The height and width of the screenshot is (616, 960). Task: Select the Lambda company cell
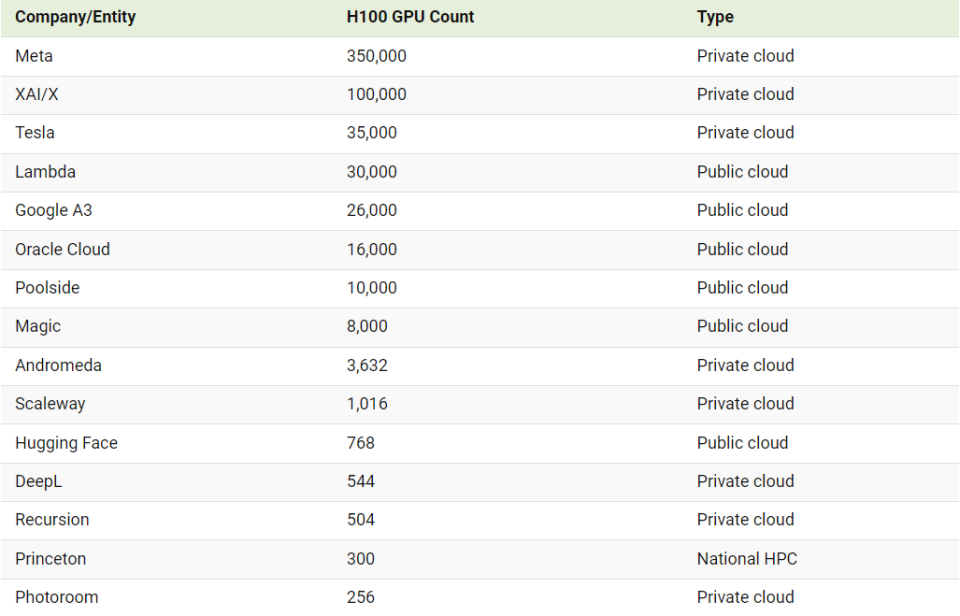pos(45,172)
